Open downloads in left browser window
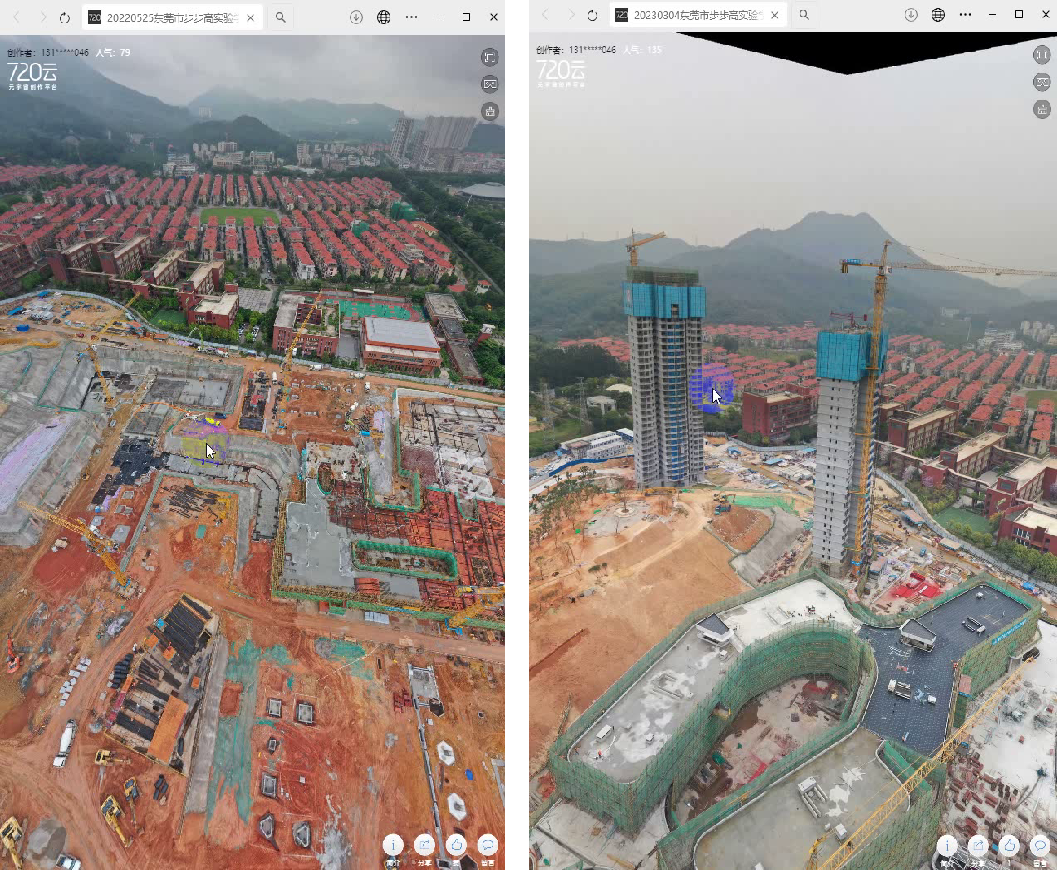The image size is (1058, 871). 356,17
